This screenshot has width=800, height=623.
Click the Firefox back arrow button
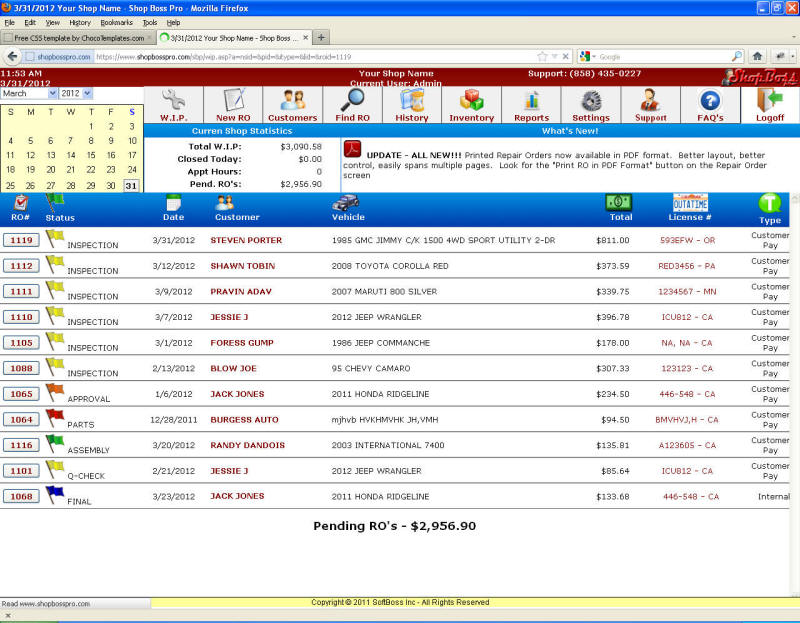click(x=13, y=57)
